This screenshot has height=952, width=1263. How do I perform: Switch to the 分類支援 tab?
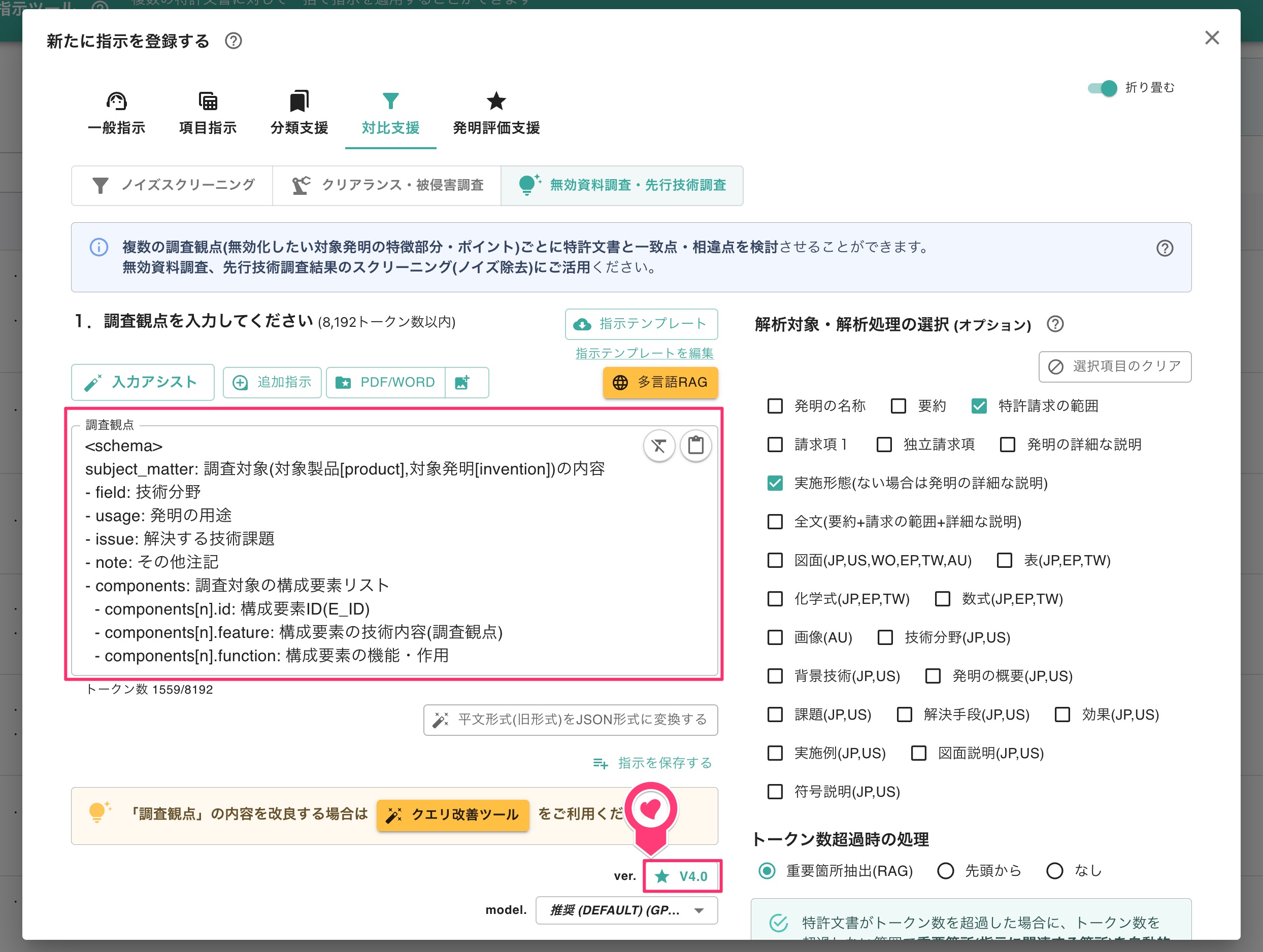299,113
